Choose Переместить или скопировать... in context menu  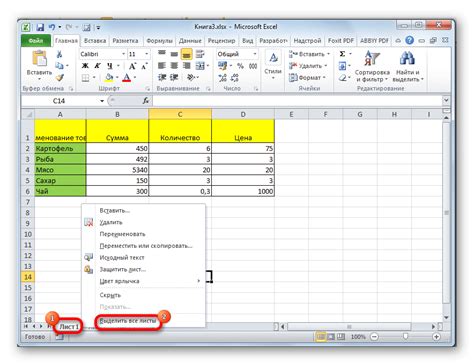coord(146,246)
